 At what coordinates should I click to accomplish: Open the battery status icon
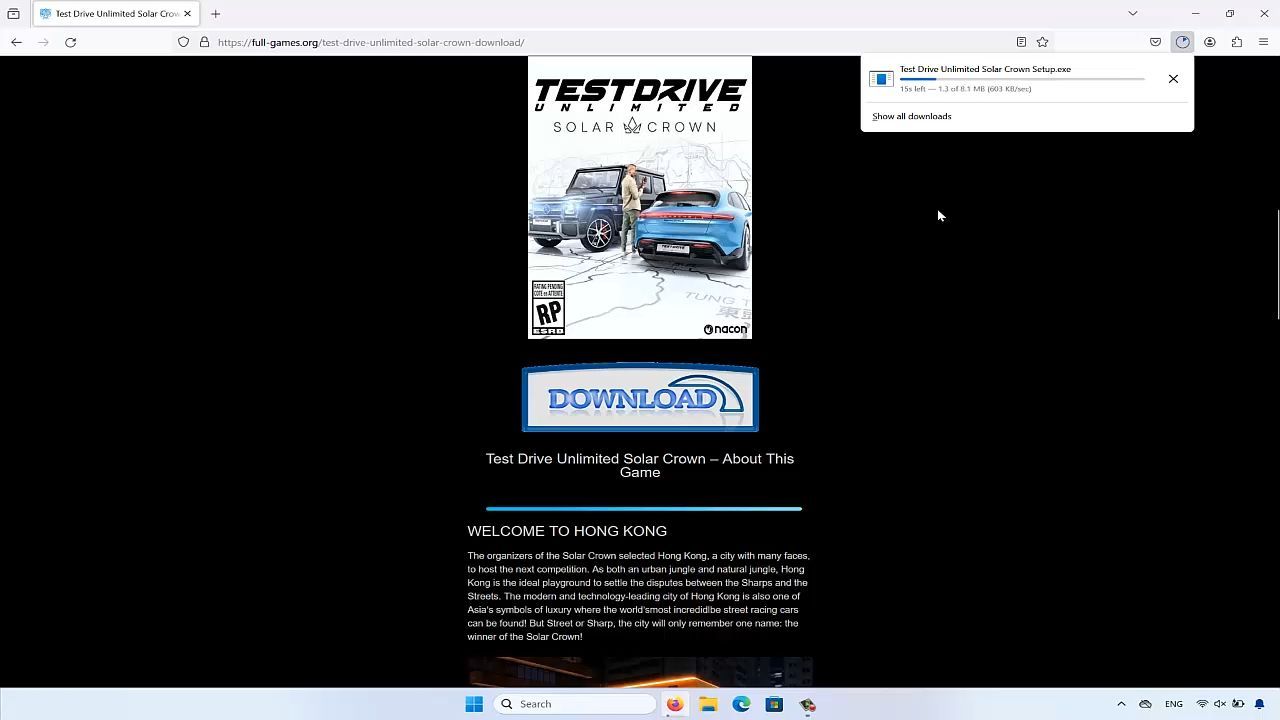1238,704
